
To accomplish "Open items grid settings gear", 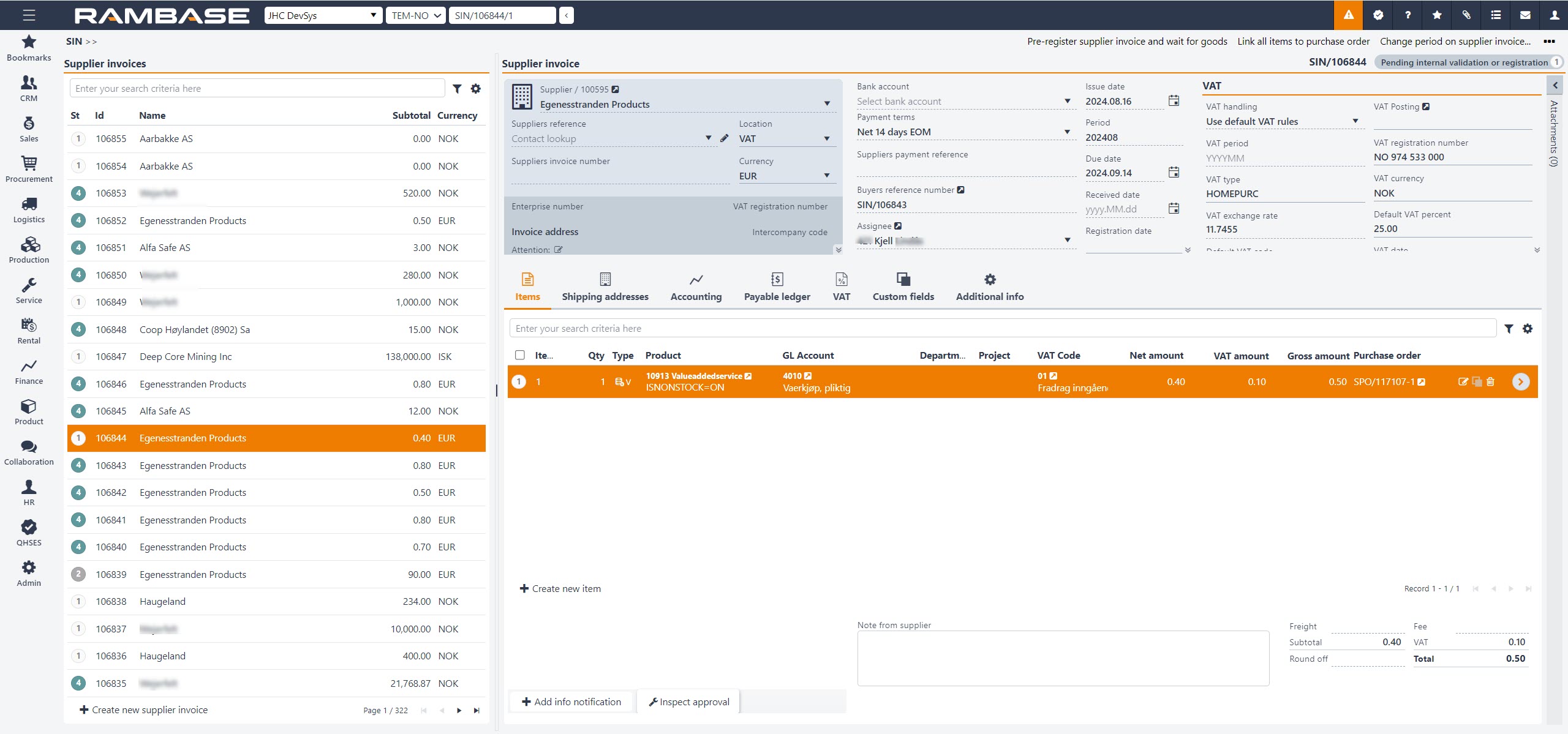I will pos(1527,329).
